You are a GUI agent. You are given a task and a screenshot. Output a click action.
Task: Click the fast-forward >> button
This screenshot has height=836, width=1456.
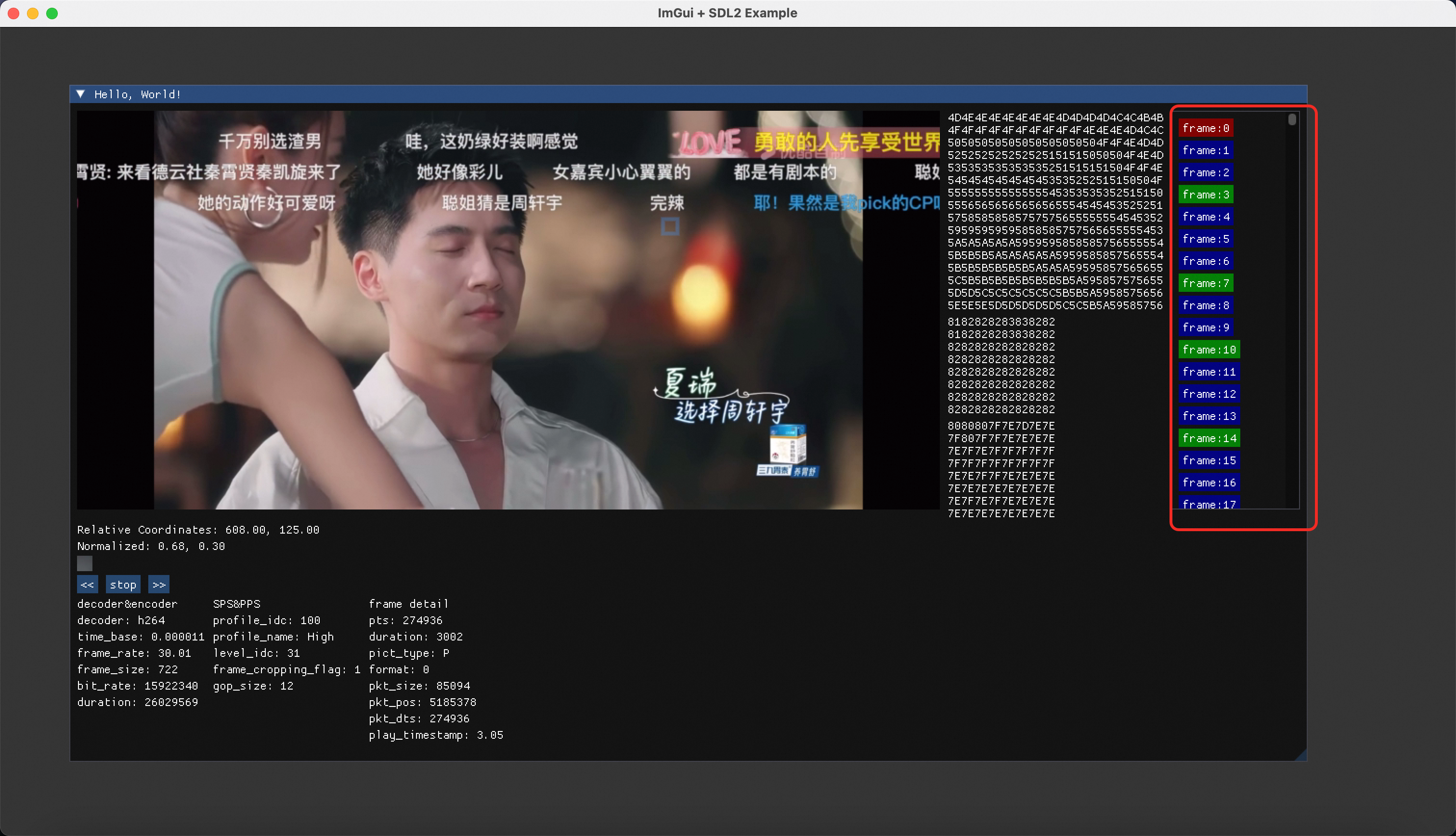[x=158, y=585]
